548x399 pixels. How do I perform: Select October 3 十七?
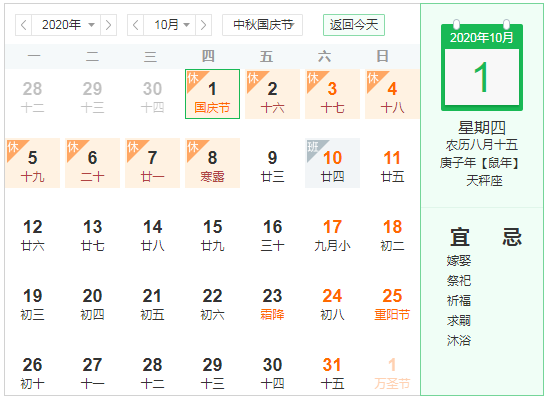[332, 94]
